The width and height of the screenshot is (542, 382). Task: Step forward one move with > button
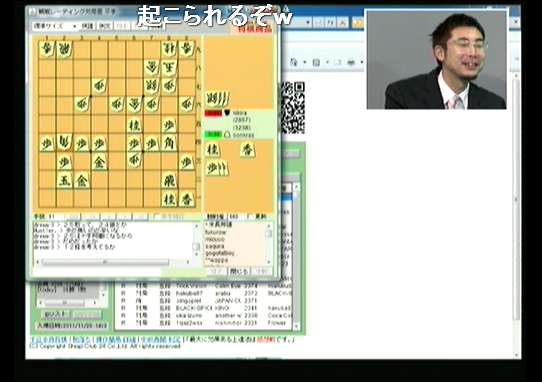[x=124, y=217]
